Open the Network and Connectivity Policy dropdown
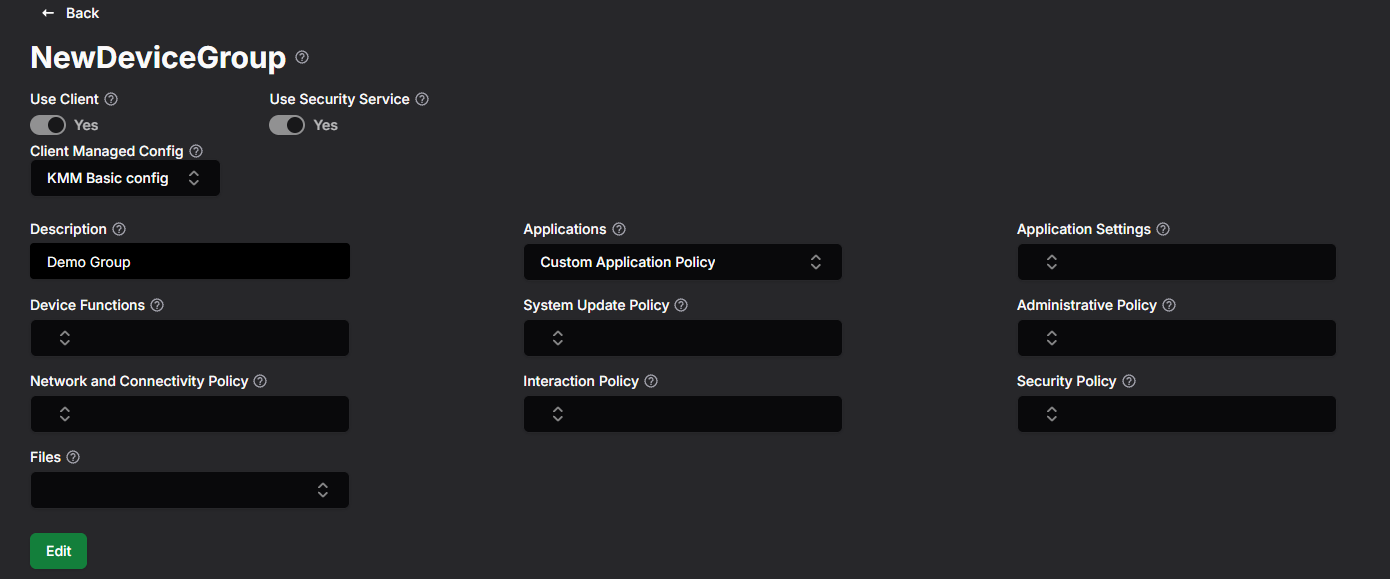The height and width of the screenshot is (579, 1390). pyautogui.click(x=190, y=414)
